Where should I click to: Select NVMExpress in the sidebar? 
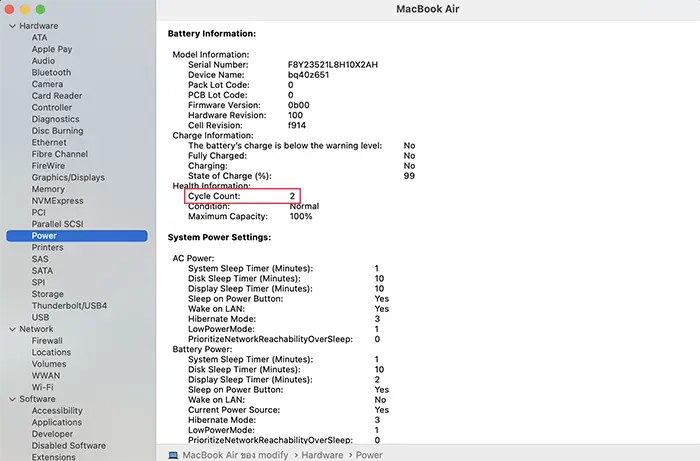[x=58, y=201]
